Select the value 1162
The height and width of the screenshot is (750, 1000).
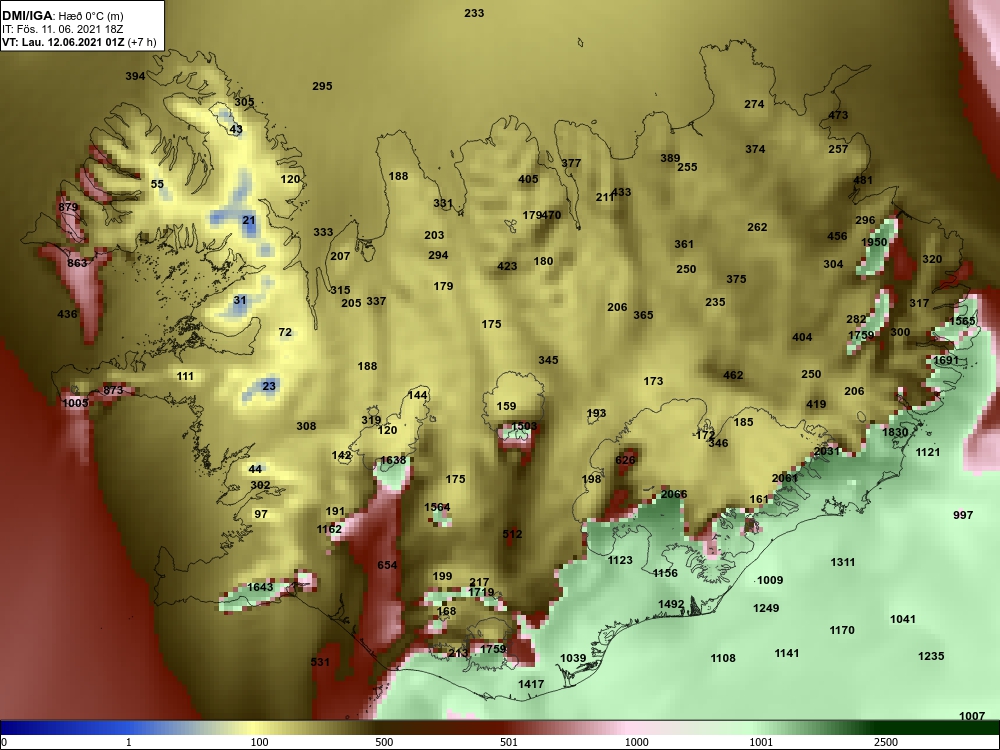(x=329, y=529)
